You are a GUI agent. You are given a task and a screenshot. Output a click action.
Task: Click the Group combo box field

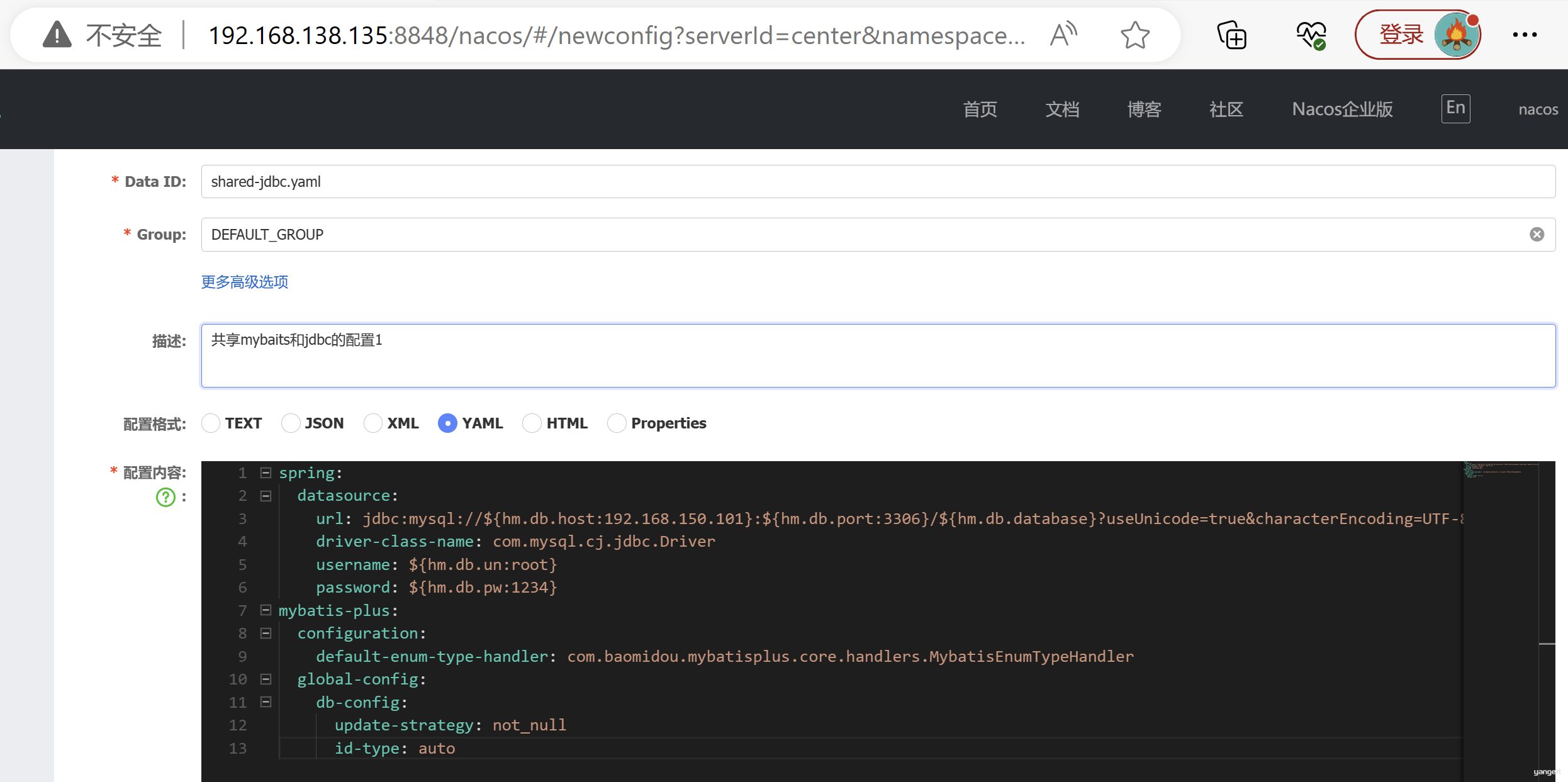click(878, 234)
